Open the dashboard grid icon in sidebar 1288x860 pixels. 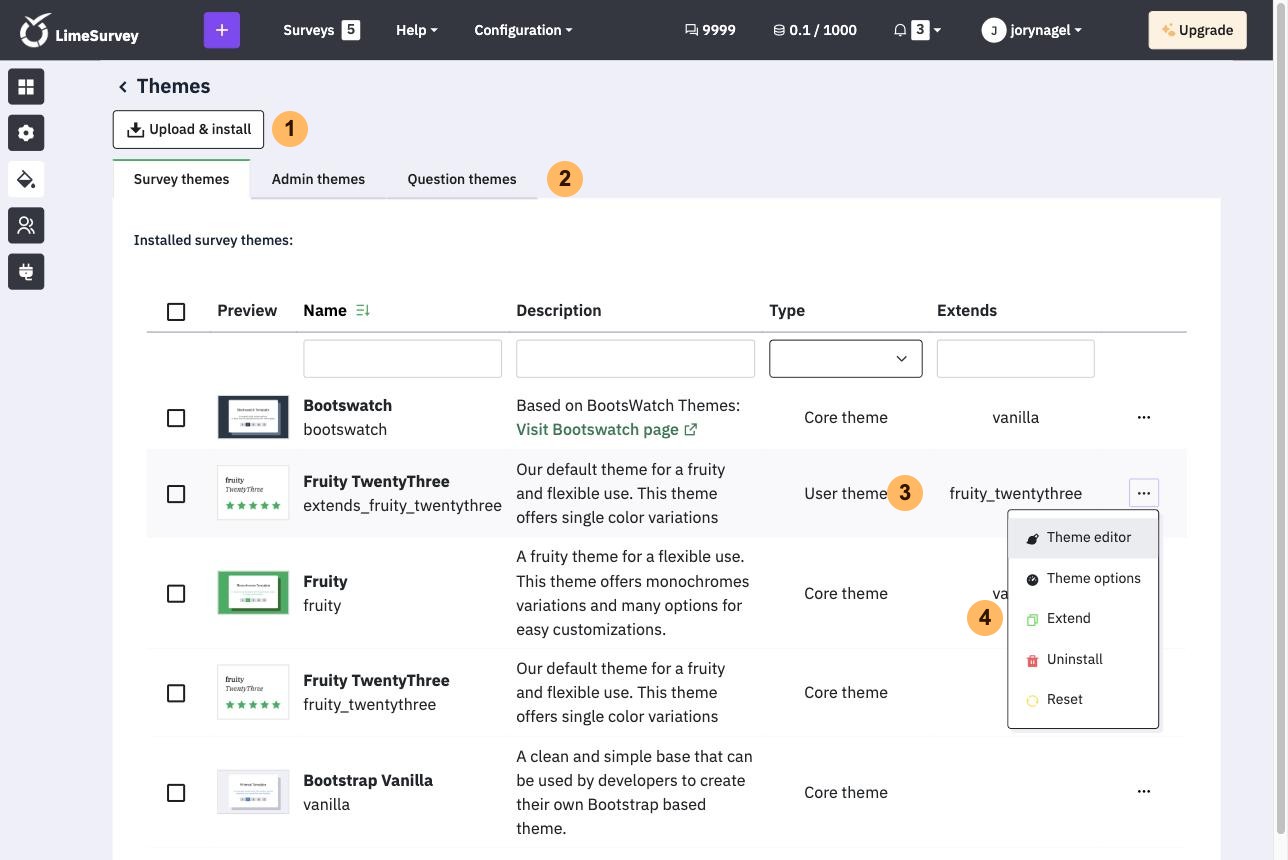(x=26, y=87)
